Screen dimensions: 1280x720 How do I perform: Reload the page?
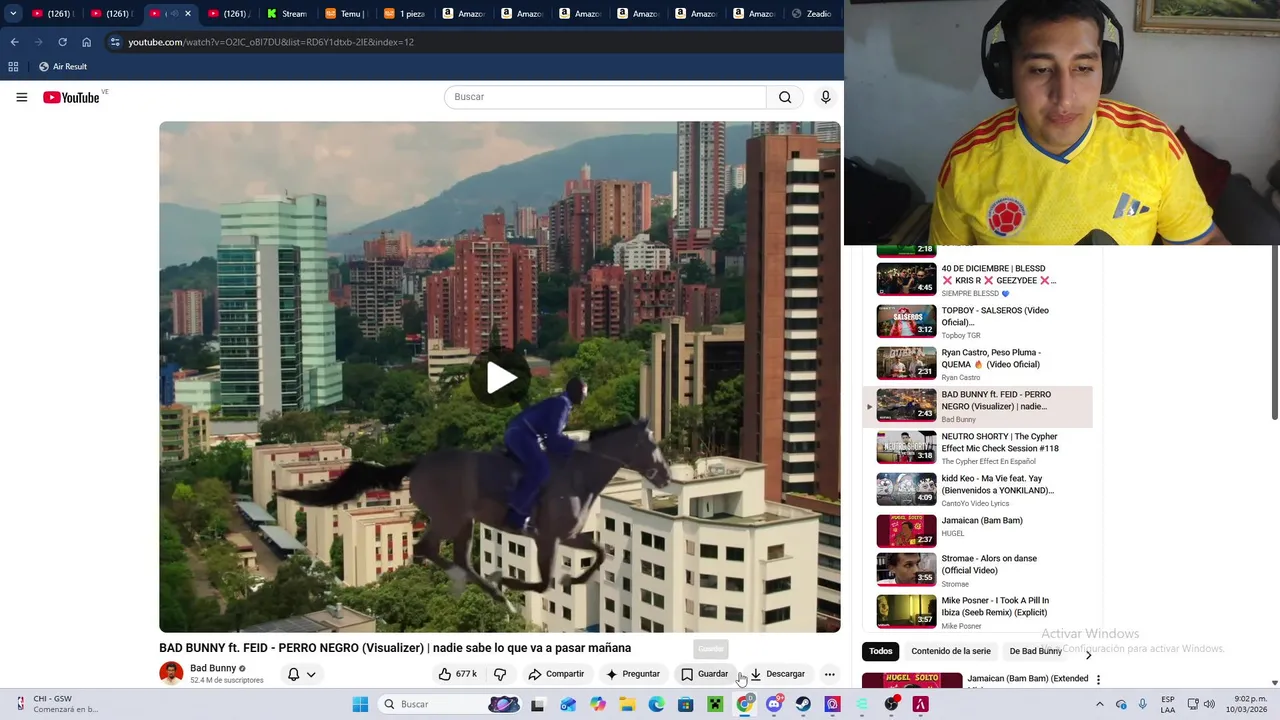62,42
